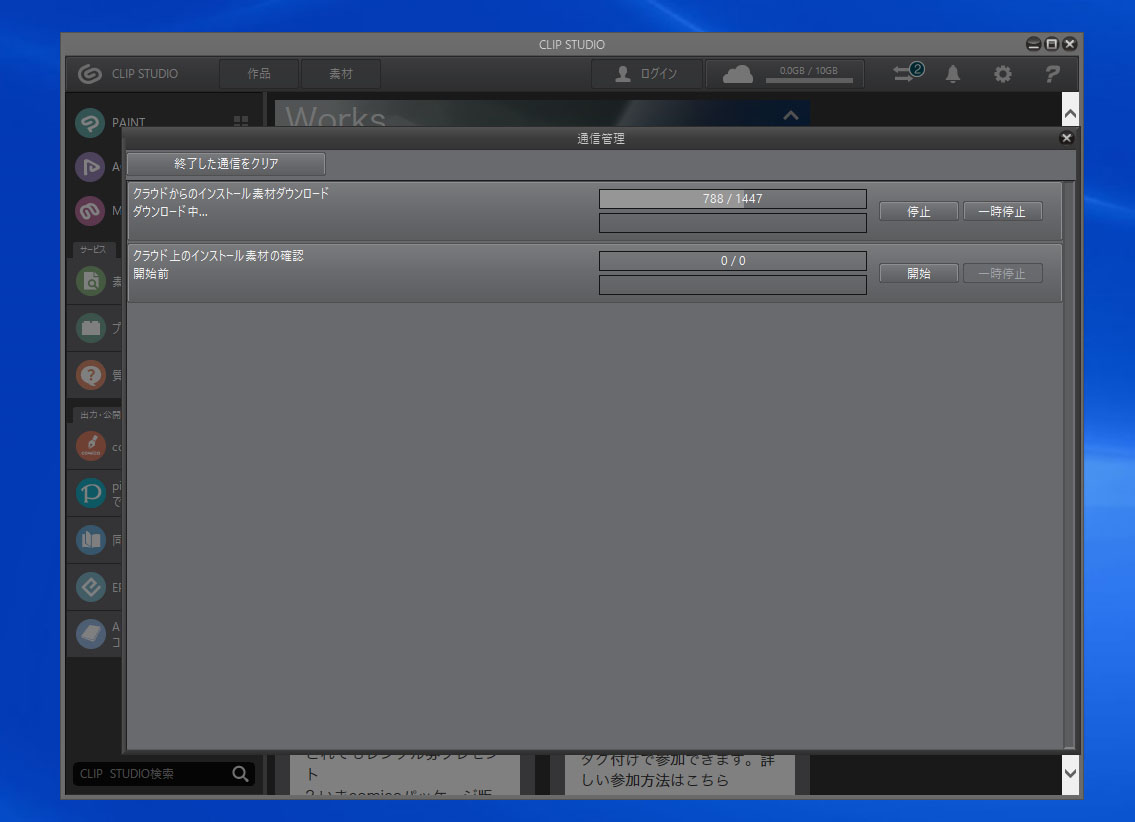Switch to the 作品 tab
Screen dimensions: 1135x822
[x=259, y=74]
